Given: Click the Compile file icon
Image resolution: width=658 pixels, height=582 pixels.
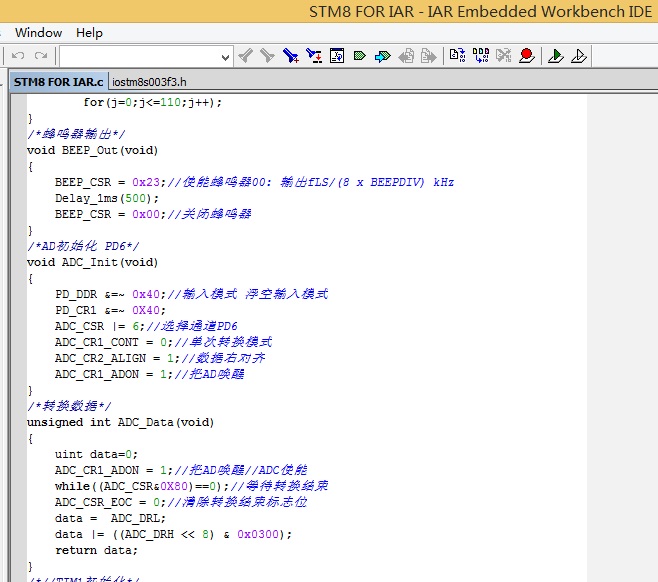Looking at the screenshot, I should (x=457, y=55).
